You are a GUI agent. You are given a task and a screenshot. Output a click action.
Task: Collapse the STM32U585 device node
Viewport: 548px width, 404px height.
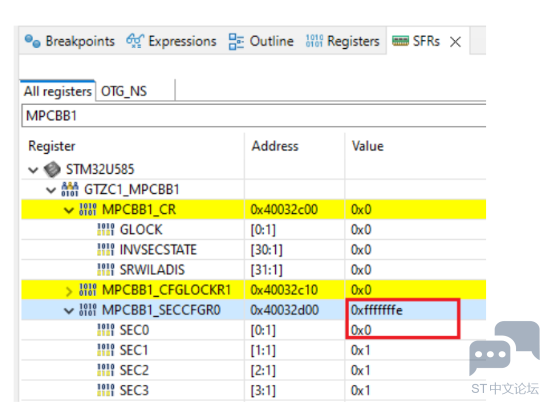coord(33,170)
